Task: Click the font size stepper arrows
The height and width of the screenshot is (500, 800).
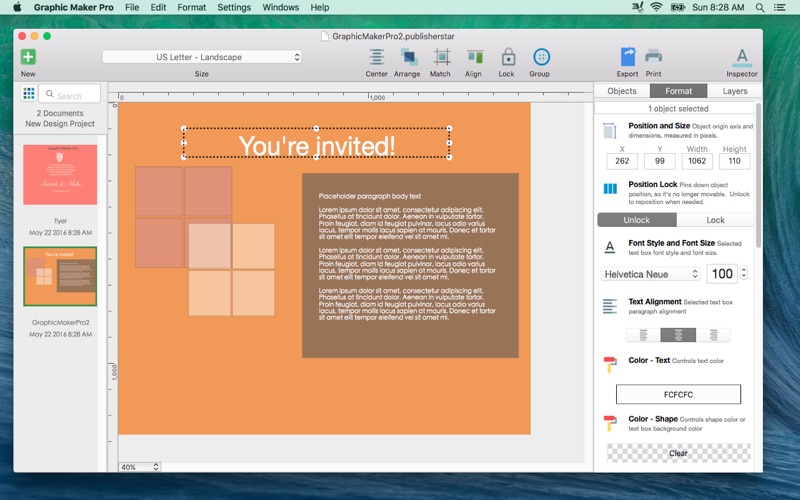Action: coord(744,273)
